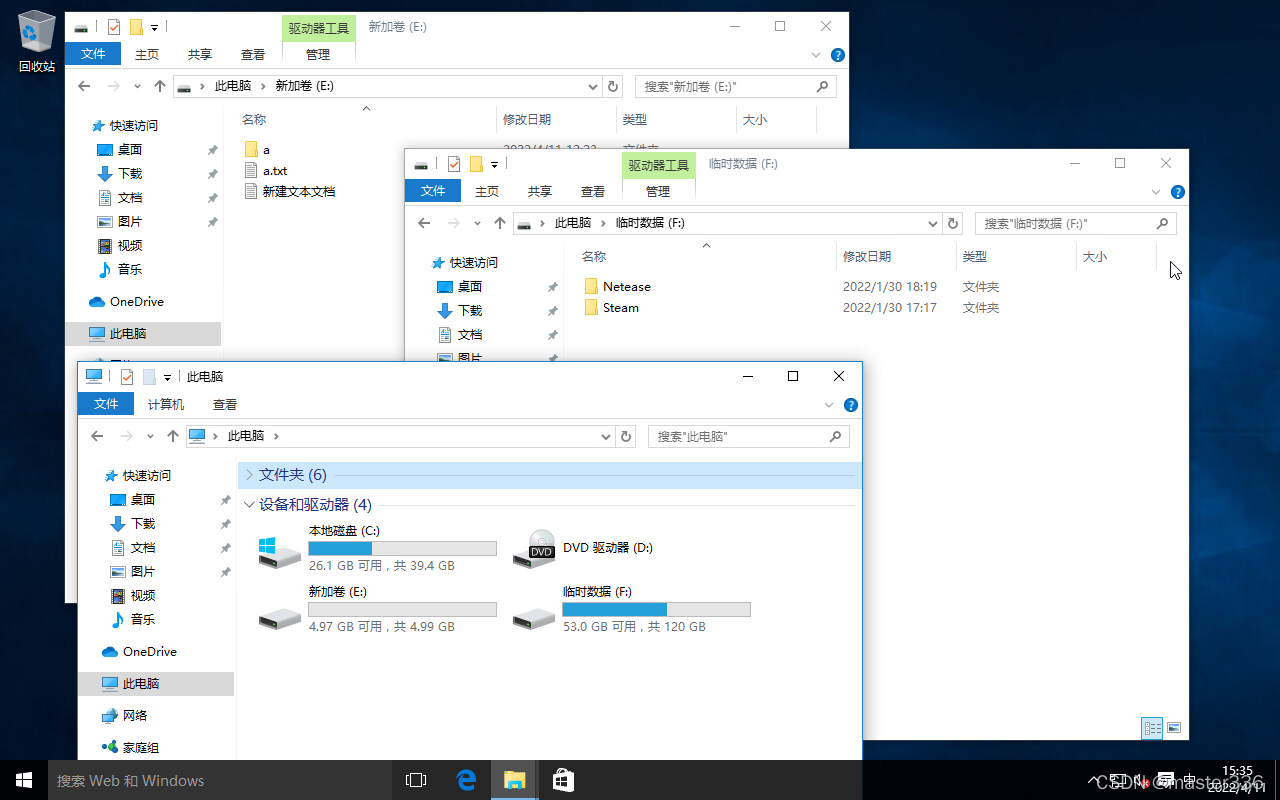Click back arrow in E: window
Screen dimensions: 1280x800
[84, 86]
